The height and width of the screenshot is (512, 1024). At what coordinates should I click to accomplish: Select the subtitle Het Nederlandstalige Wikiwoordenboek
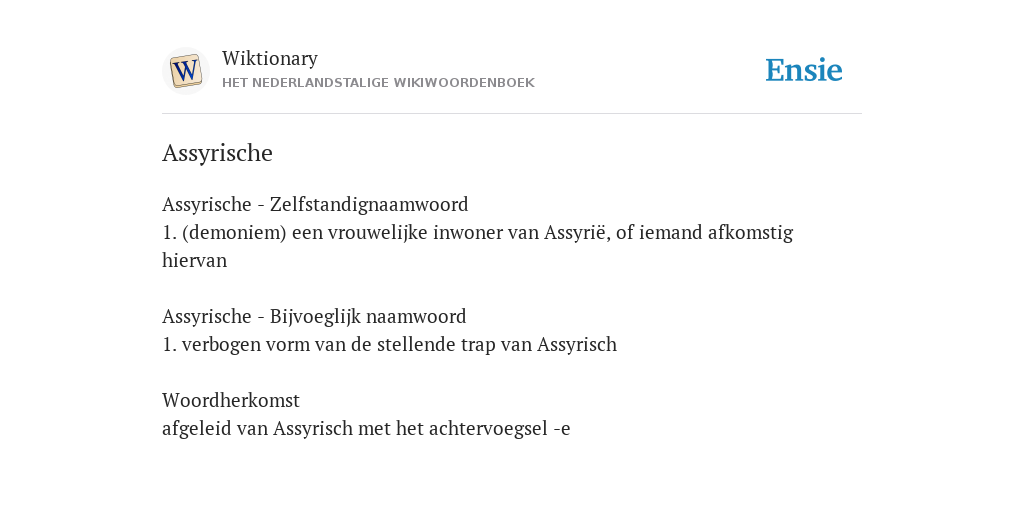pos(378,83)
